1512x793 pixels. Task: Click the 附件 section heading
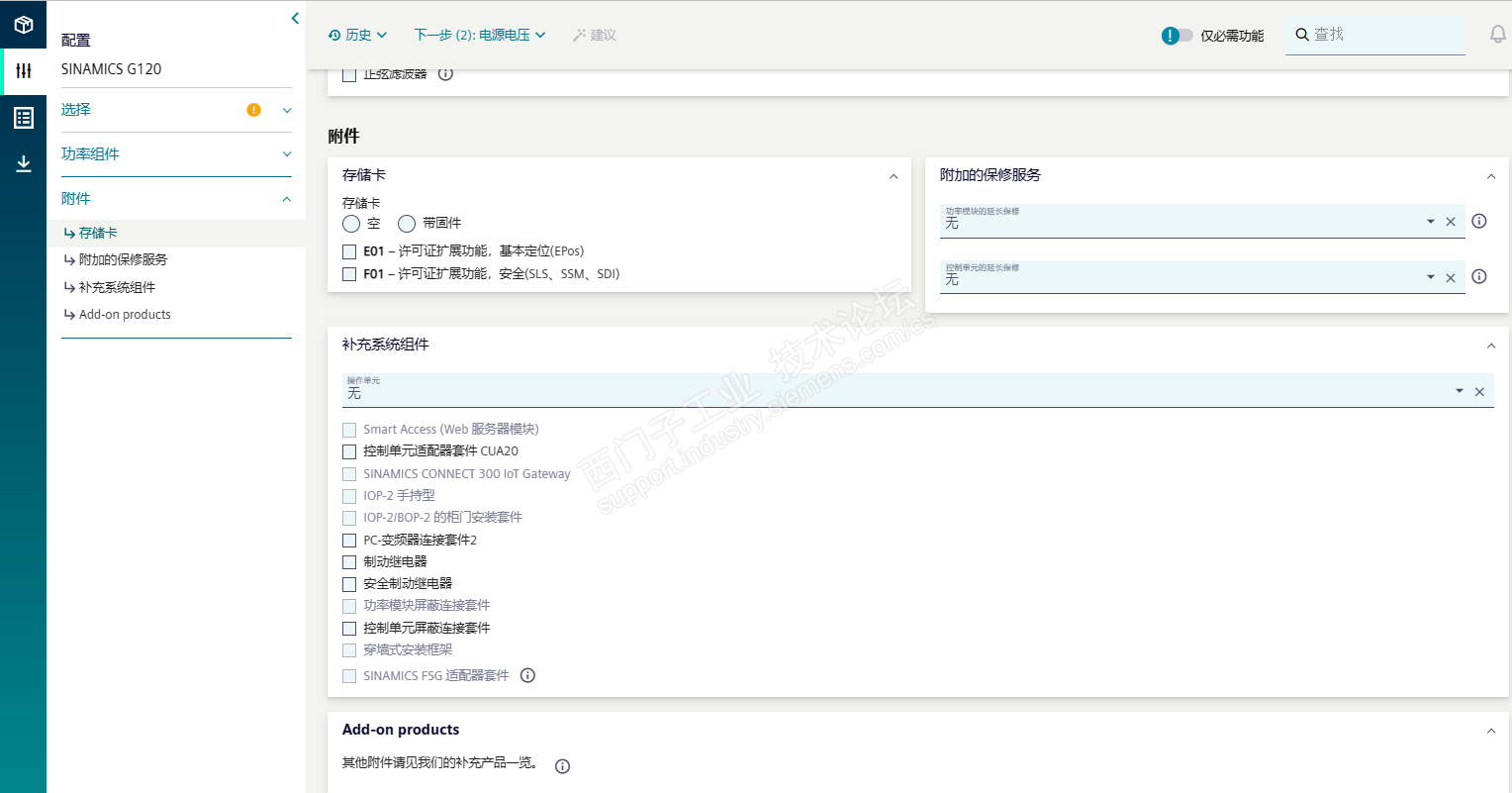pos(343,137)
